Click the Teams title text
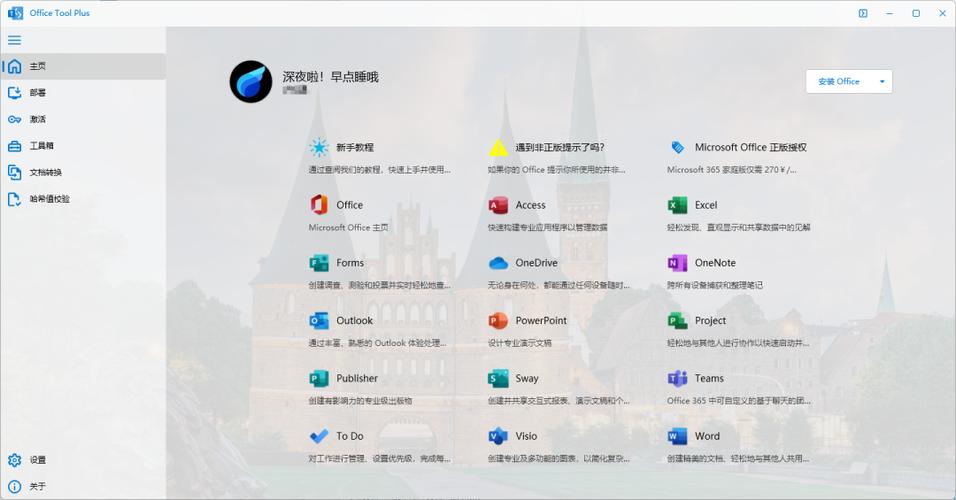 pos(709,378)
